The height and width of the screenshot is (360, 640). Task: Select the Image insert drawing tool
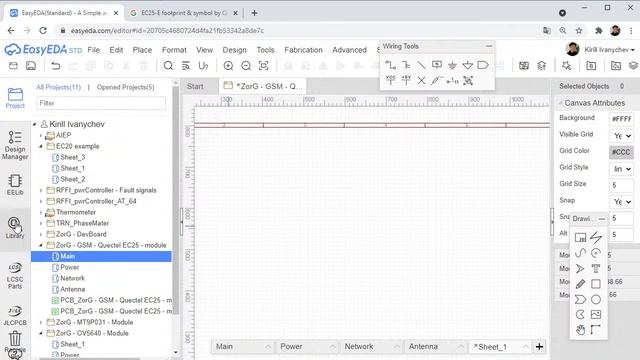point(596,315)
